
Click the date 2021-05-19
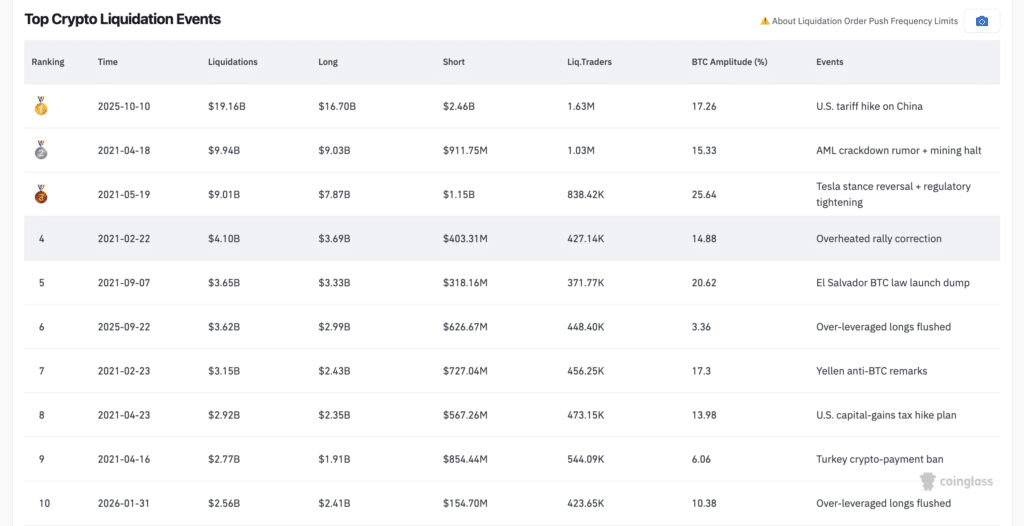coord(124,194)
